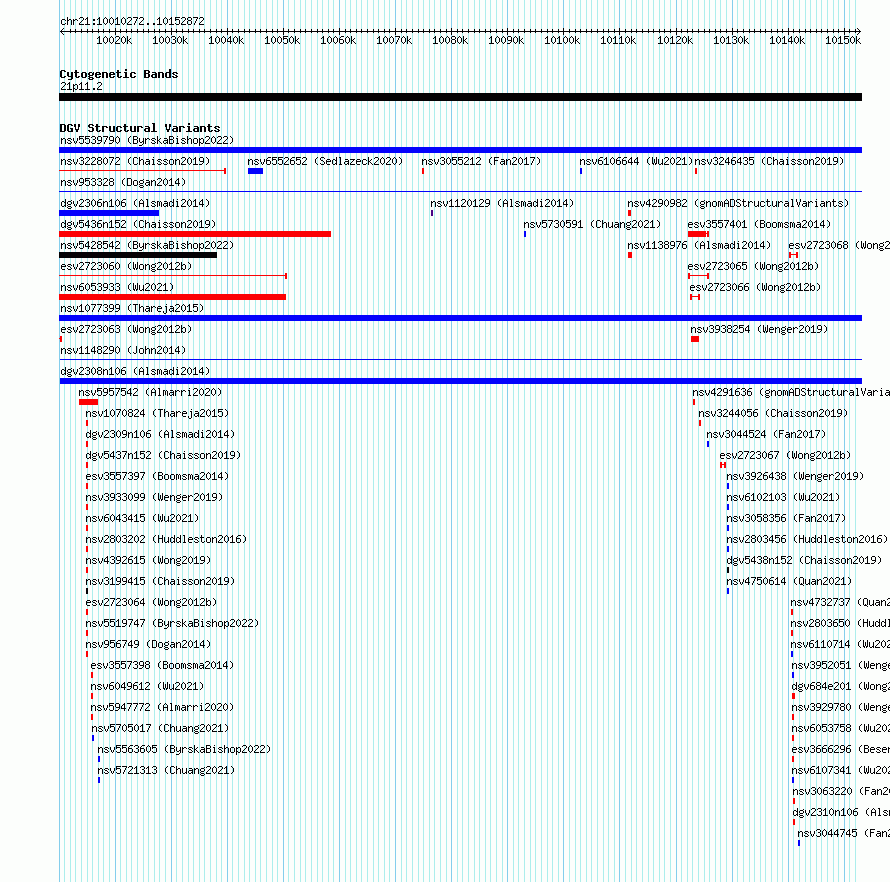890x882 pixels.
Task: Select nsv6106644 (Wu2021) label
Action: pos(636,161)
